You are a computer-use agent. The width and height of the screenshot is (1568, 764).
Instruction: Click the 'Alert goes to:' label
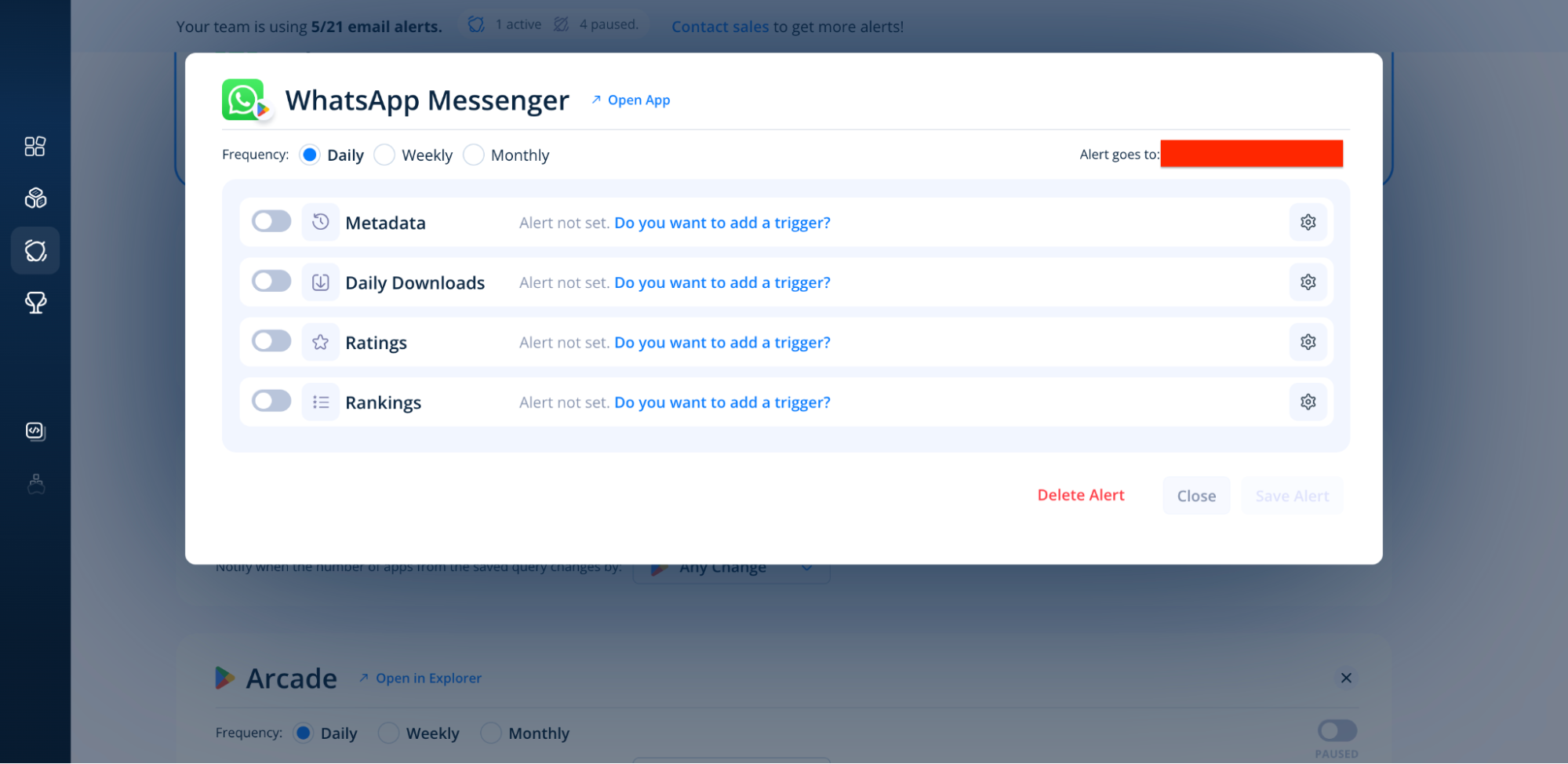1119,155
